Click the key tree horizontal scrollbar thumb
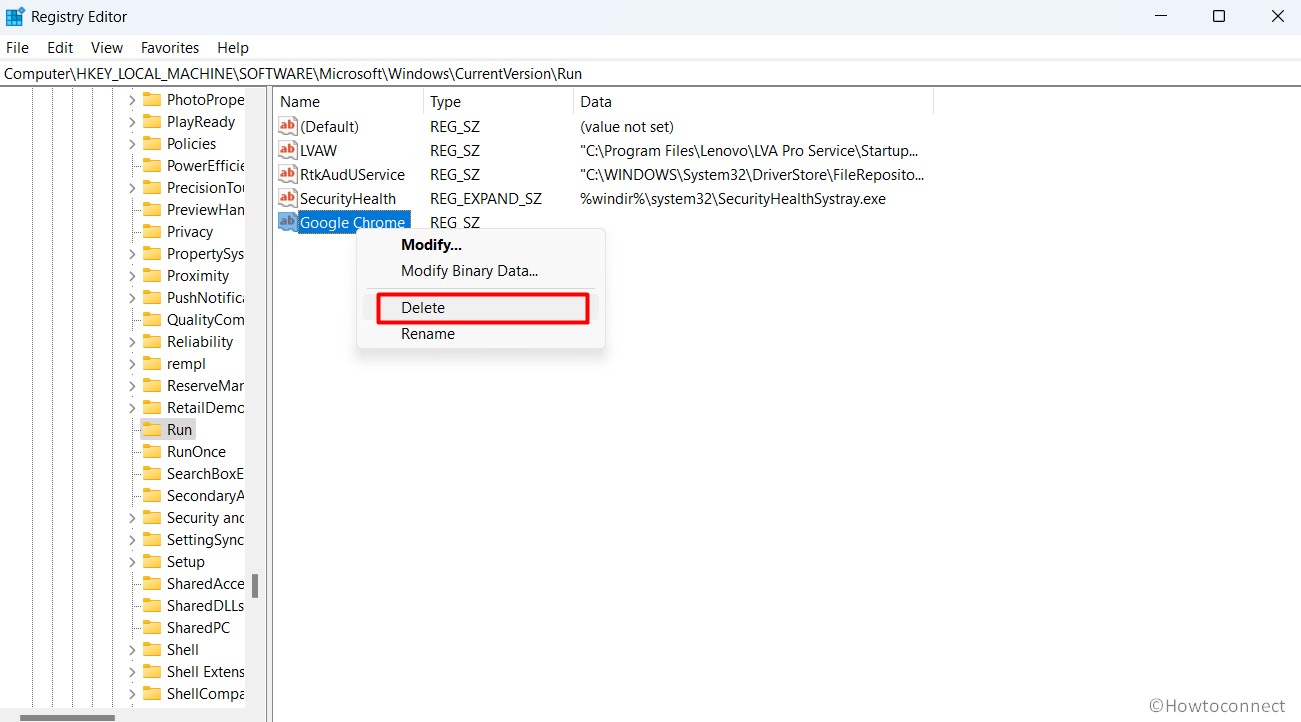This screenshot has width=1301, height=722. point(67,717)
